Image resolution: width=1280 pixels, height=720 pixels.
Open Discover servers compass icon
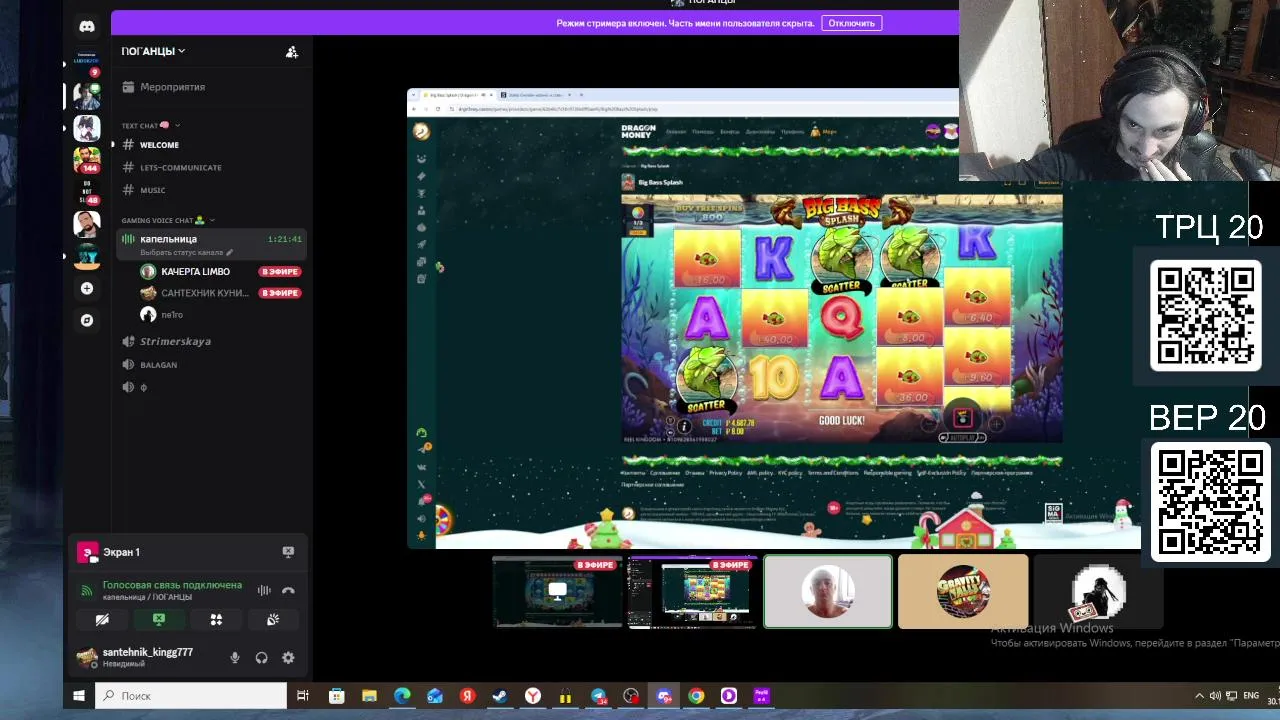pos(87,320)
